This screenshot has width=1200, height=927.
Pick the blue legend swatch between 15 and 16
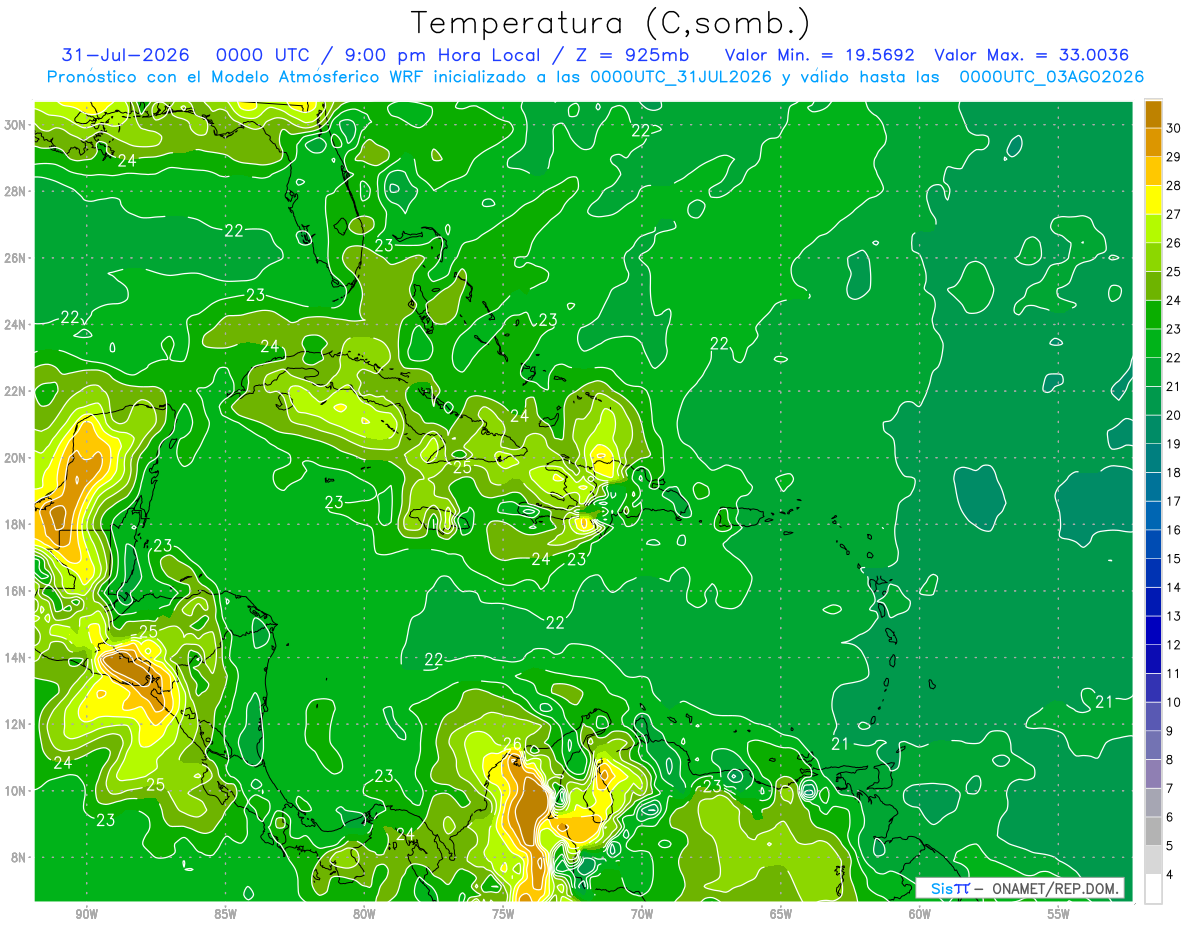click(x=1153, y=545)
